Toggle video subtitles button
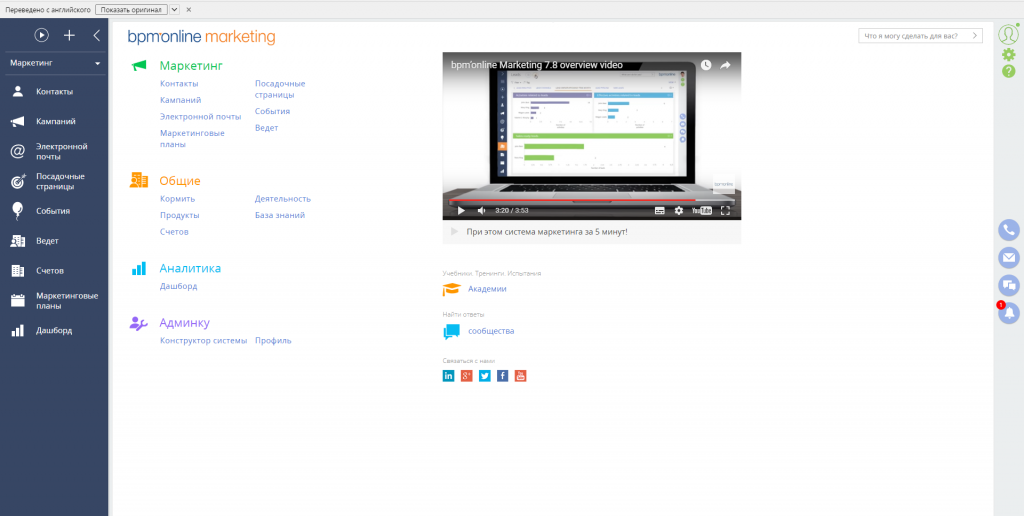The height and width of the screenshot is (516, 1024). click(x=660, y=210)
